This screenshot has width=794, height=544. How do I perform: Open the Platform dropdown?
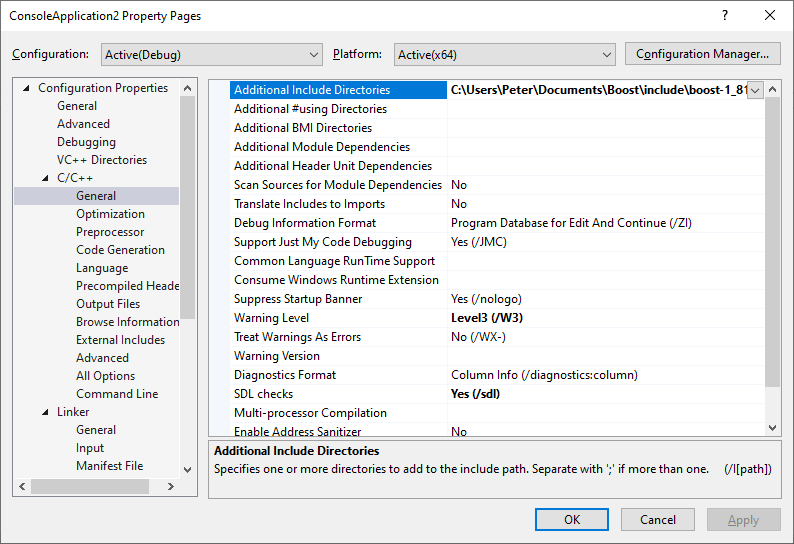[504, 54]
